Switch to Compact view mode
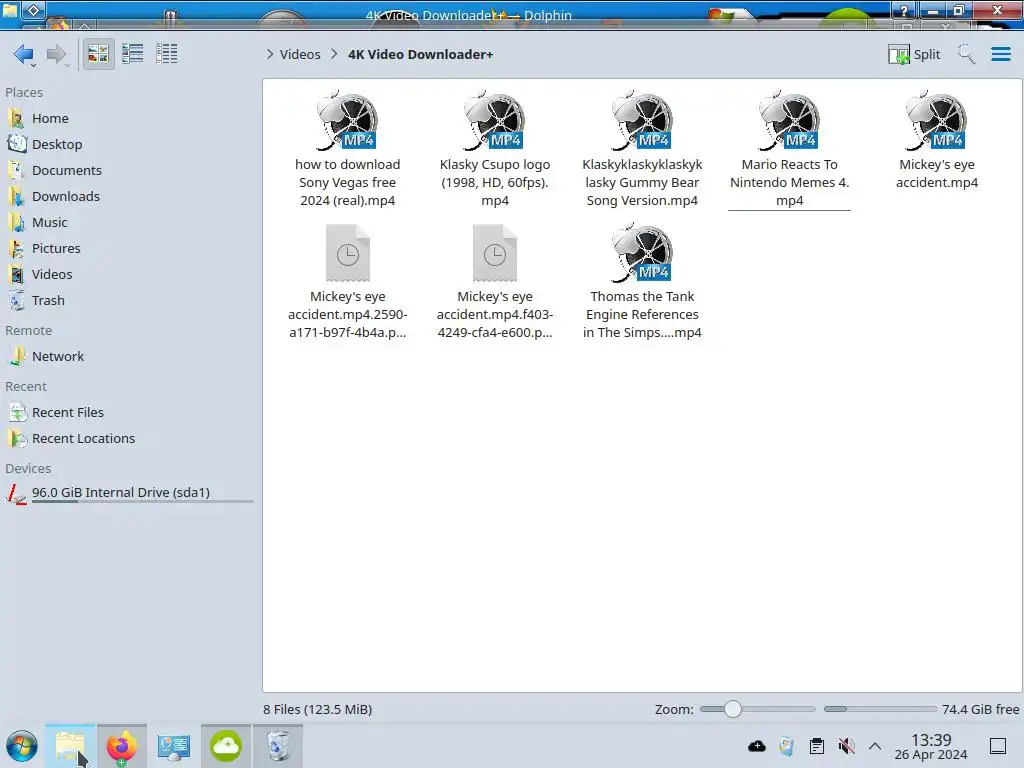Screen dimensions: 1024x768 [133, 54]
